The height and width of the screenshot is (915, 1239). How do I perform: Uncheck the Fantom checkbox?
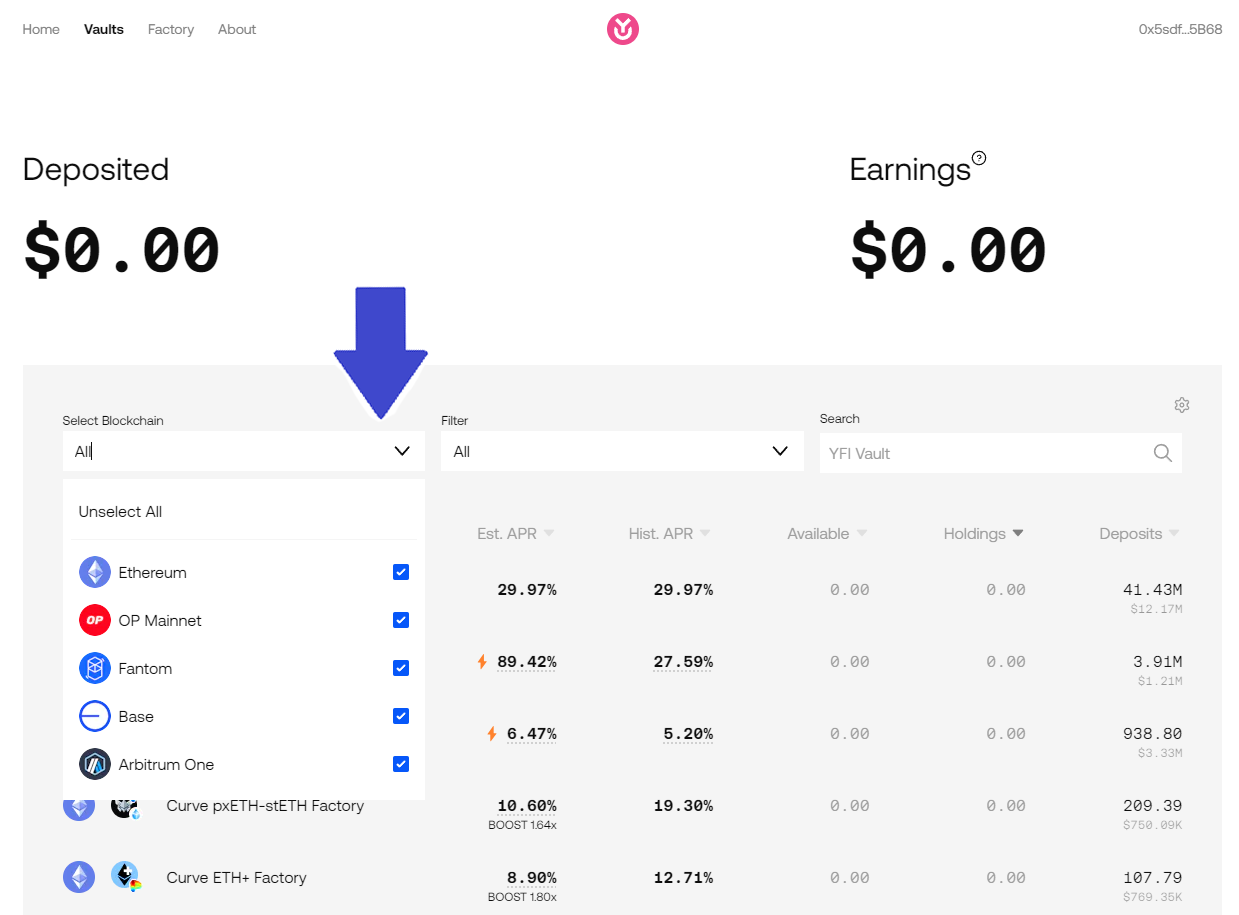(x=401, y=668)
